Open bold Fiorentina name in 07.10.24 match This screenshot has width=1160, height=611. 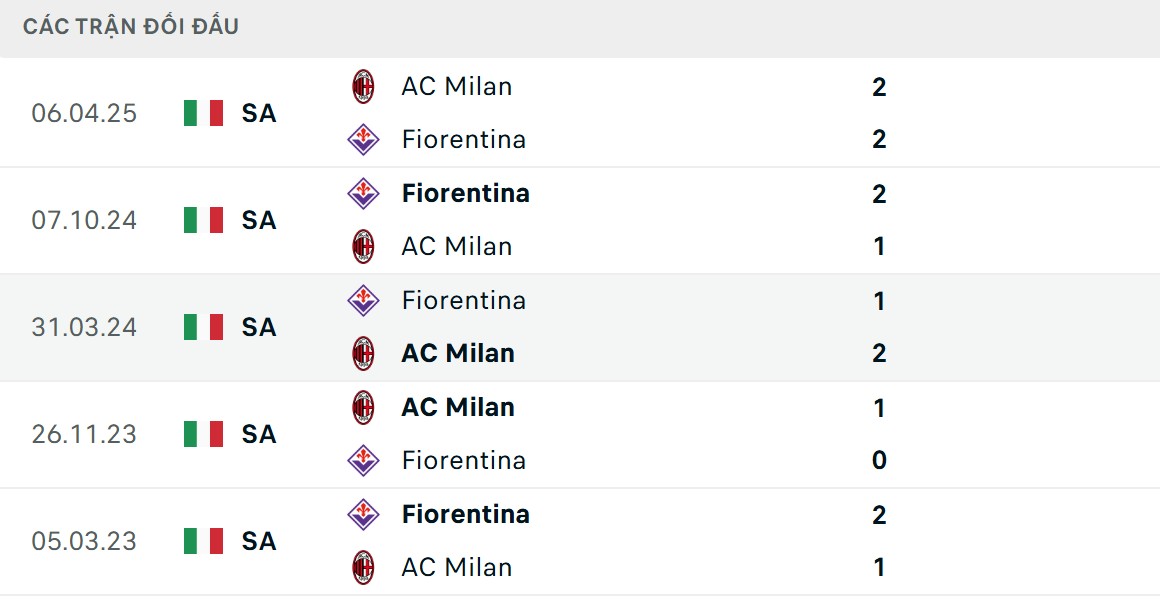465,193
